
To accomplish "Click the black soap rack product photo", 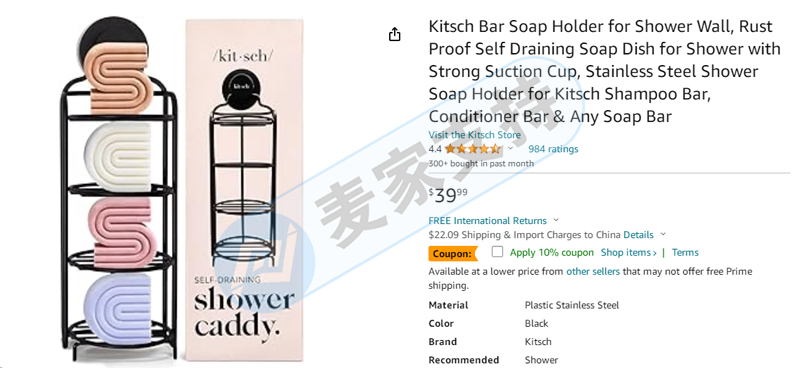I will [x=119, y=189].
